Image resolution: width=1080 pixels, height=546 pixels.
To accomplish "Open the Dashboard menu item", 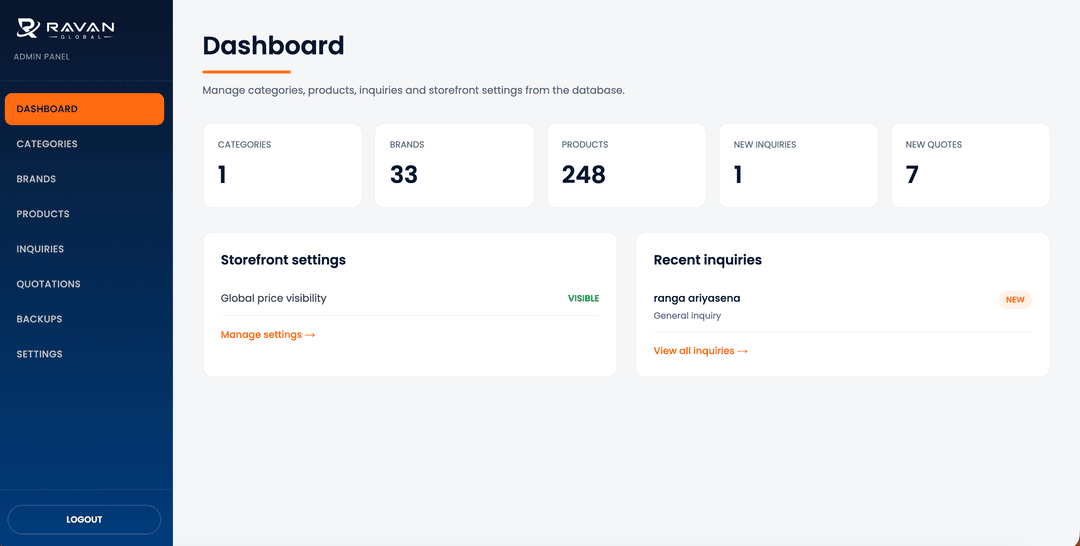I will coord(84,109).
